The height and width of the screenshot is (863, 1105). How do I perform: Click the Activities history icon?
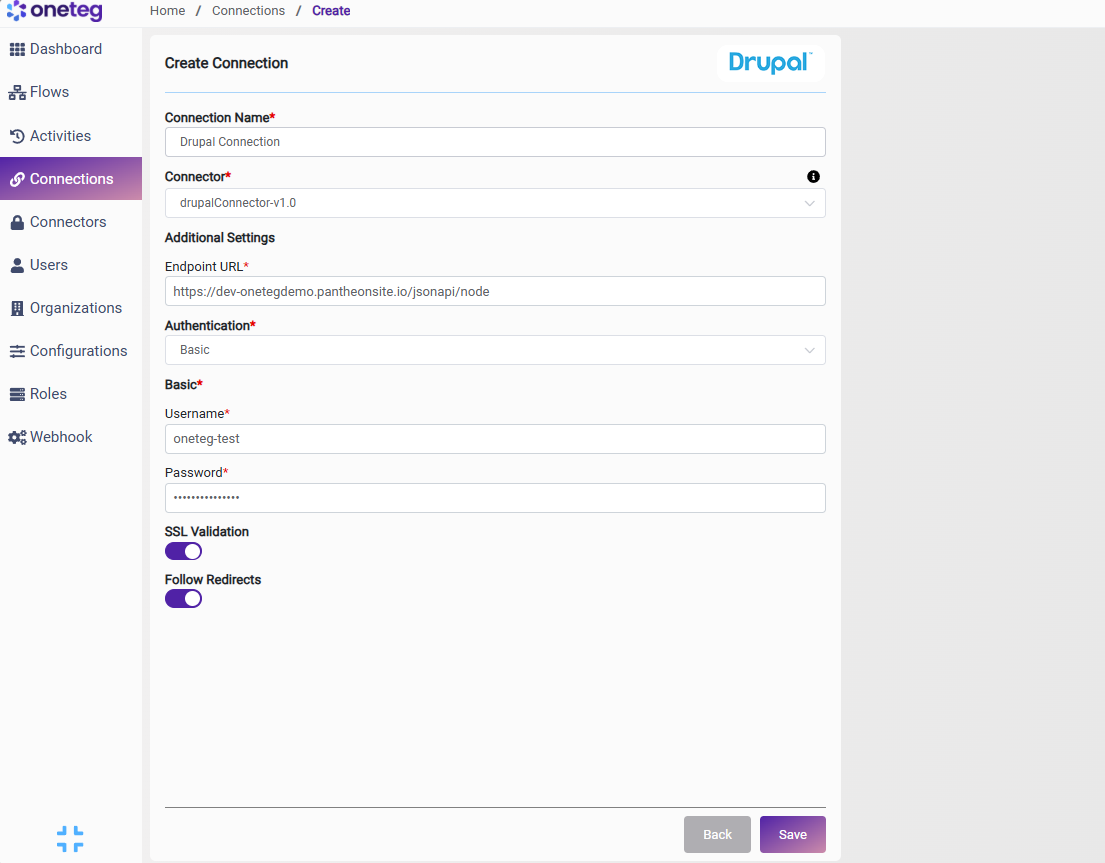click(17, 136)
